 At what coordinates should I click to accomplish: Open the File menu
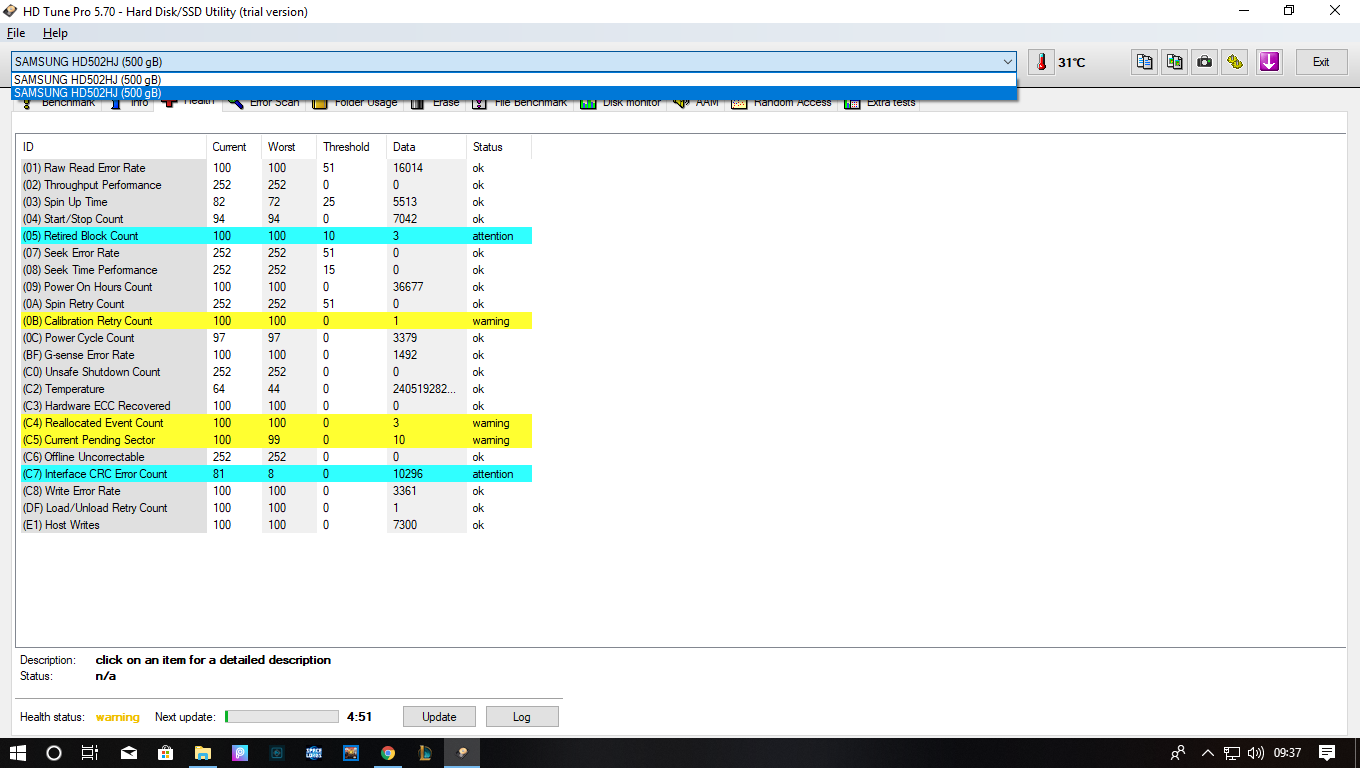click(x=16, y=33)
